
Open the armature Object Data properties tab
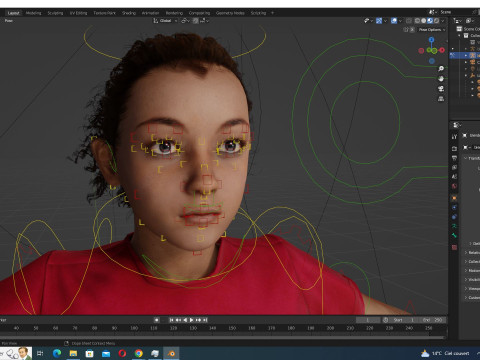click(x=454, y=226)
